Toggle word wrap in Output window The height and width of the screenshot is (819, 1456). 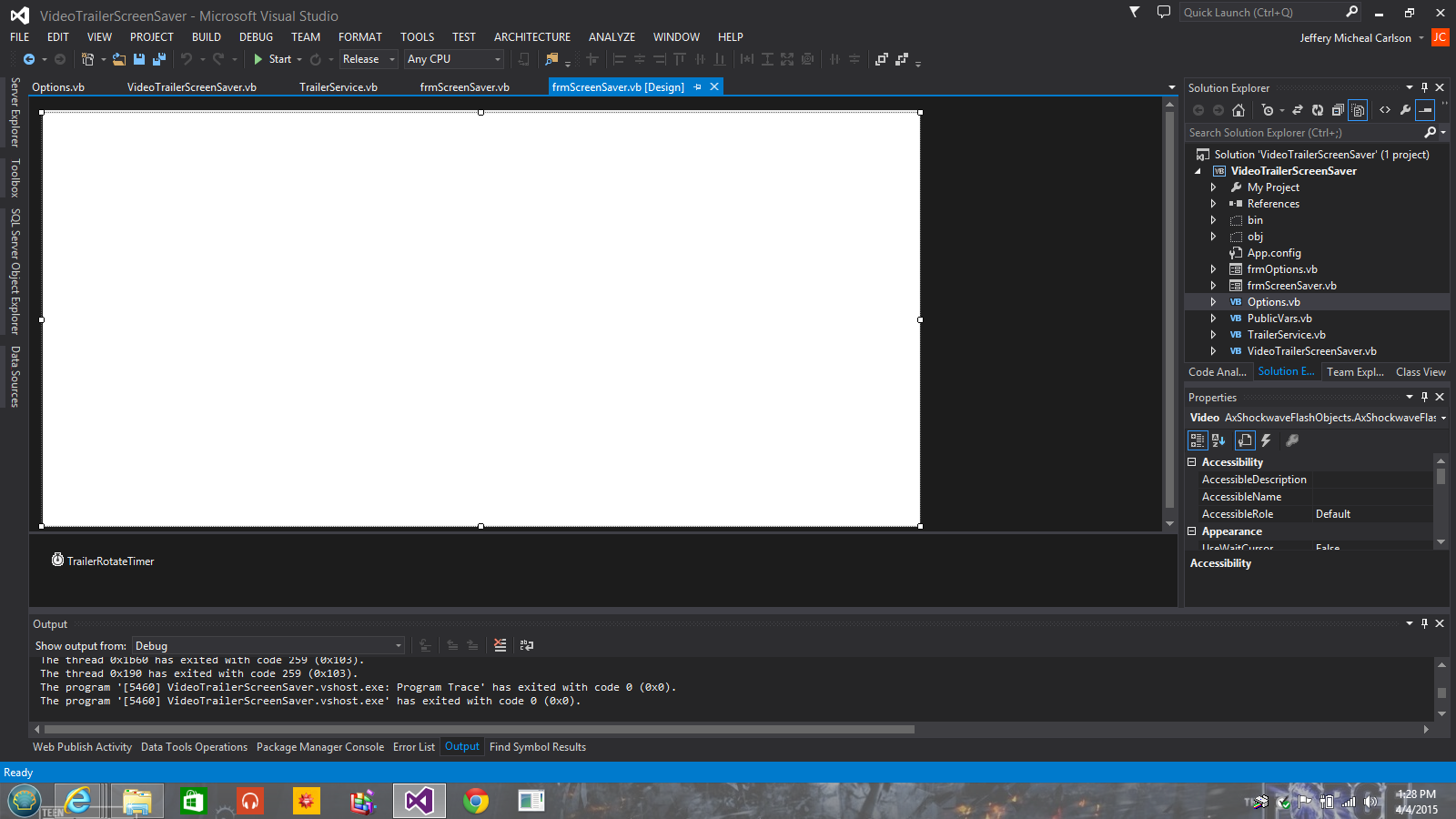pos(527,645)
